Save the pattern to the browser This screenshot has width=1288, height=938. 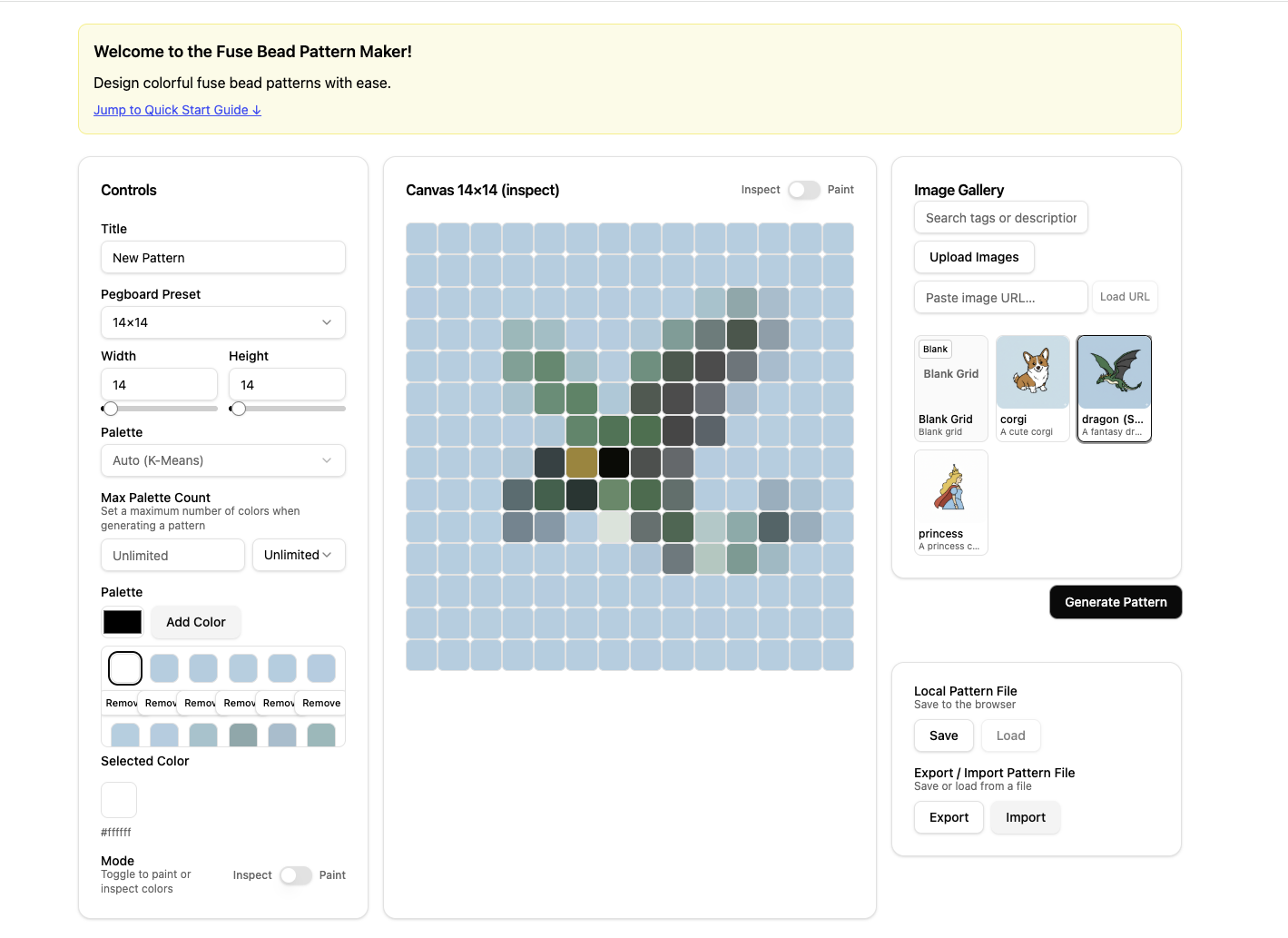pos(943,736)
